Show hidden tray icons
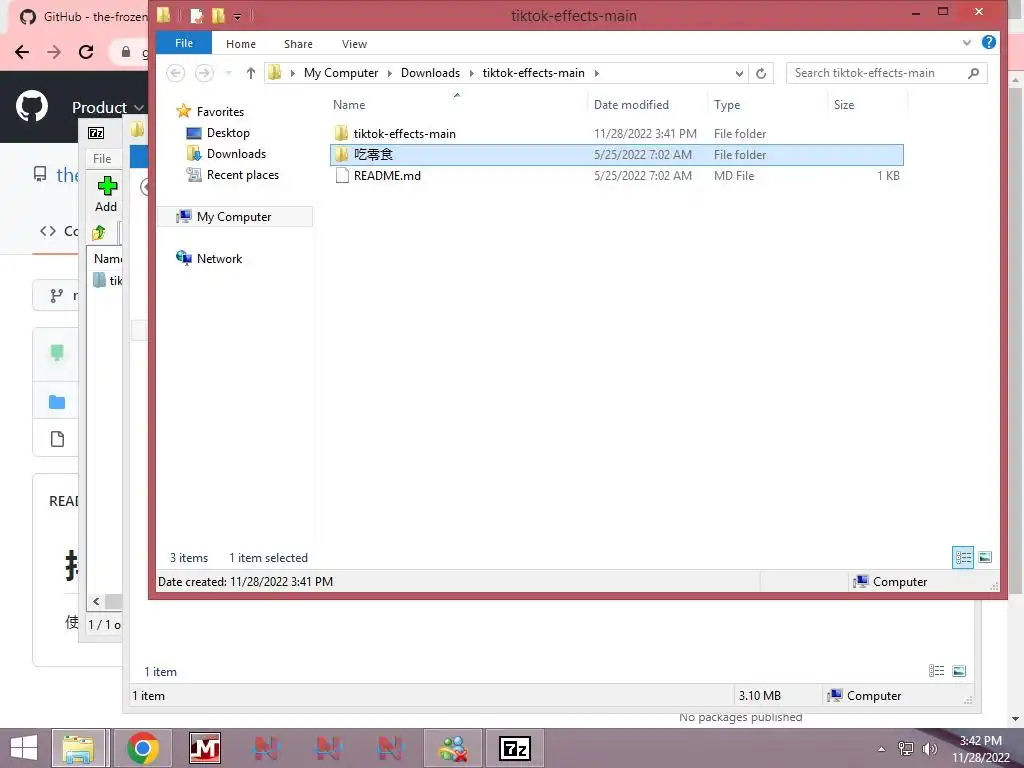 click(882, 749)
